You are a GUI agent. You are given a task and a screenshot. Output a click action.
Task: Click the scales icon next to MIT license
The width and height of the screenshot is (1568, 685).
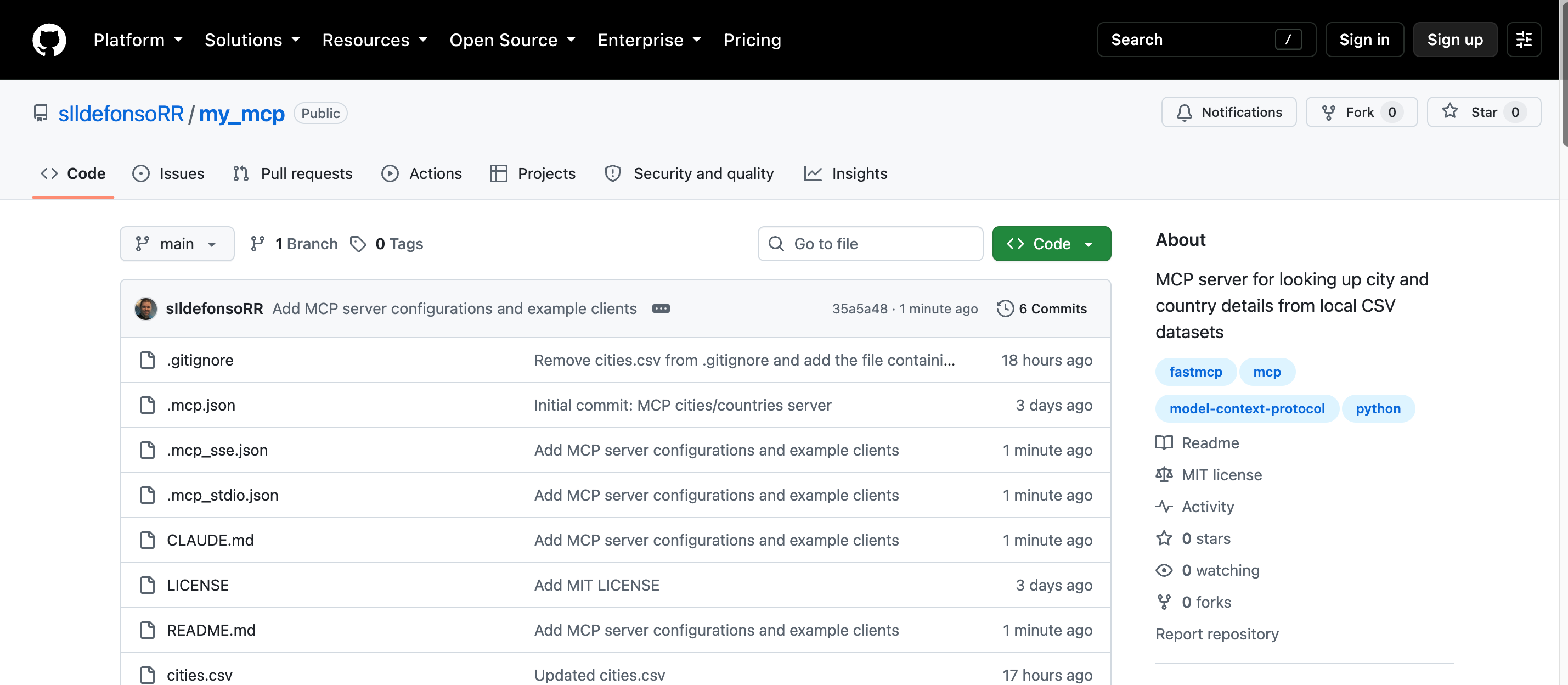(x=1164, y=475)
